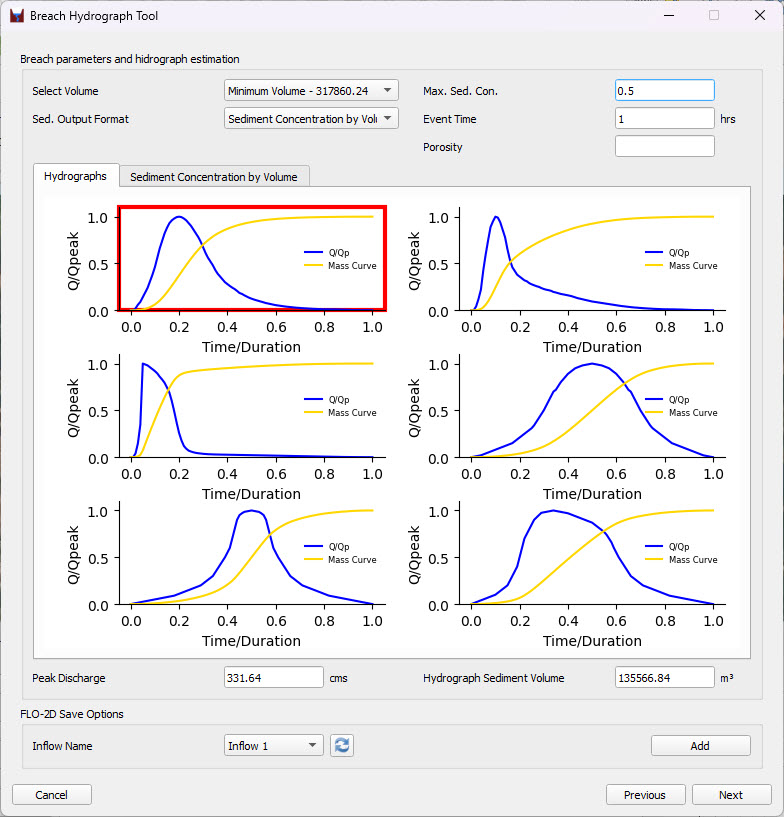Screen dimensions: 784x817
Task: Click the Hydrograph Sediment Volume field
Action: click(664, 678)
